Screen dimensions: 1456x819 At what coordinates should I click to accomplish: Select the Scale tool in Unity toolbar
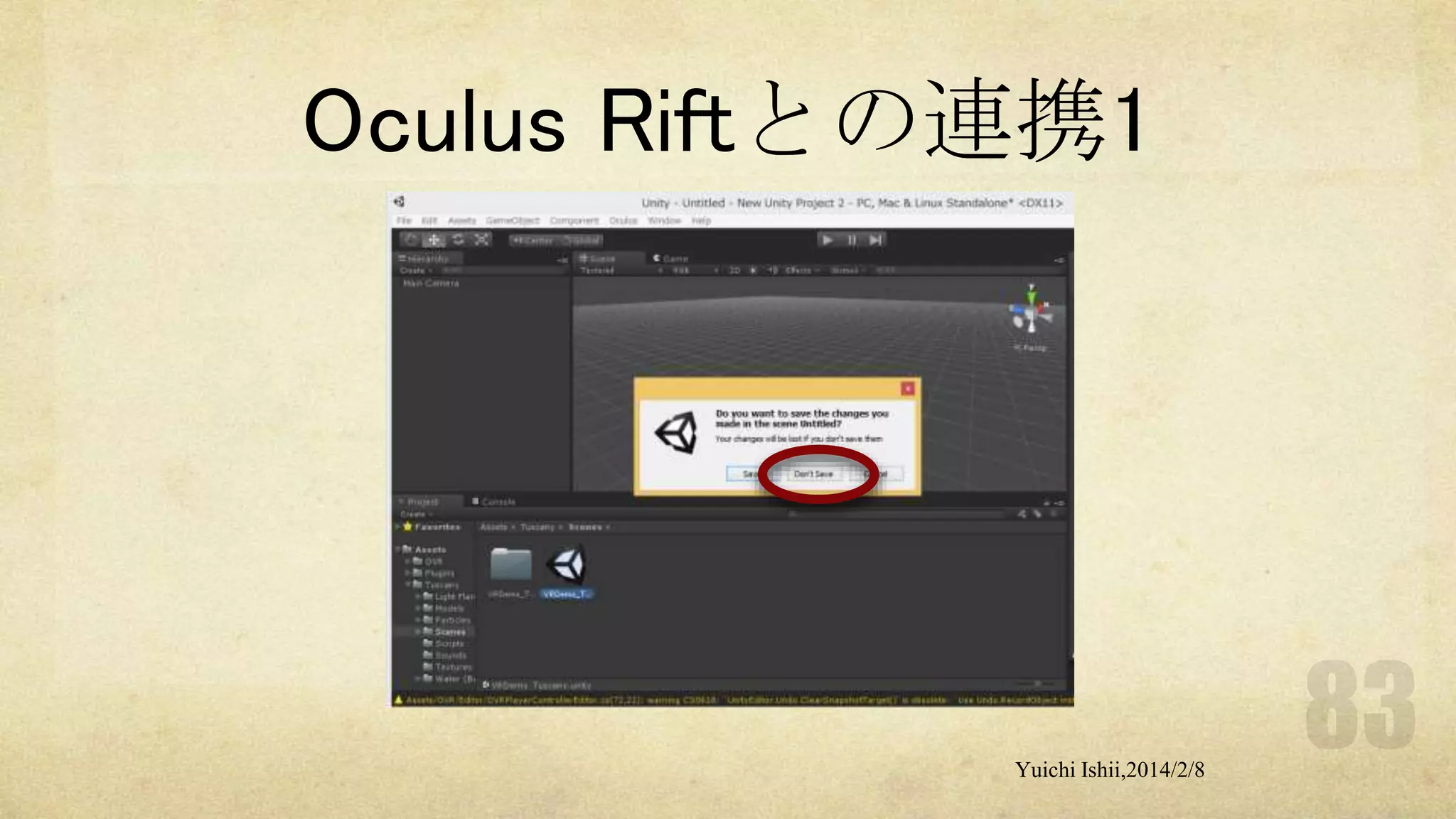click(x=481, y=240)
